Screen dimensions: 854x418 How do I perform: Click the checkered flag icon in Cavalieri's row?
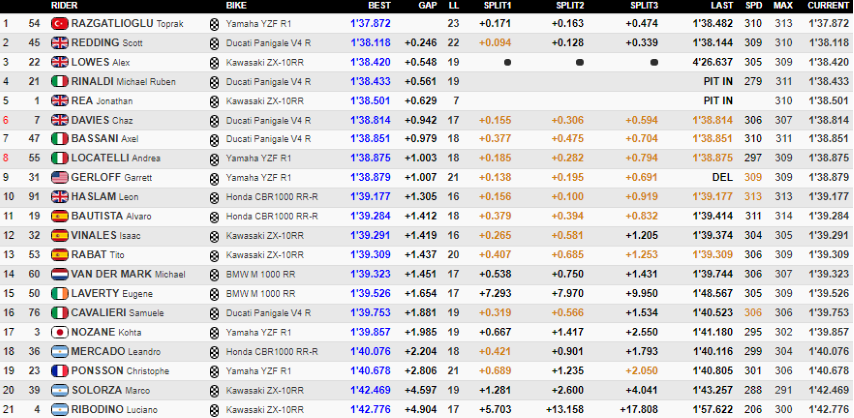(x=214, y=313)
